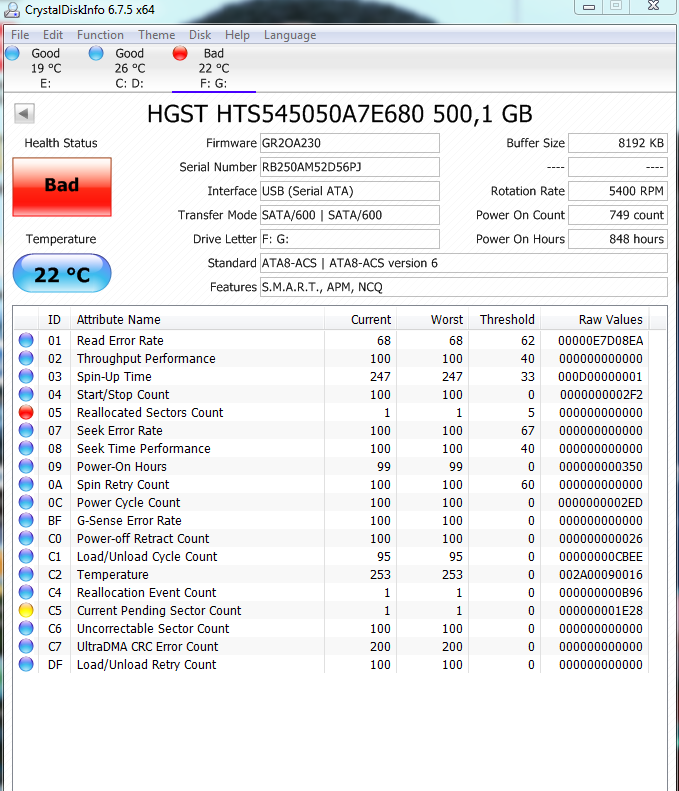679x791 pixels.
Task: Open the Theme menu
Action: point(156,35)
